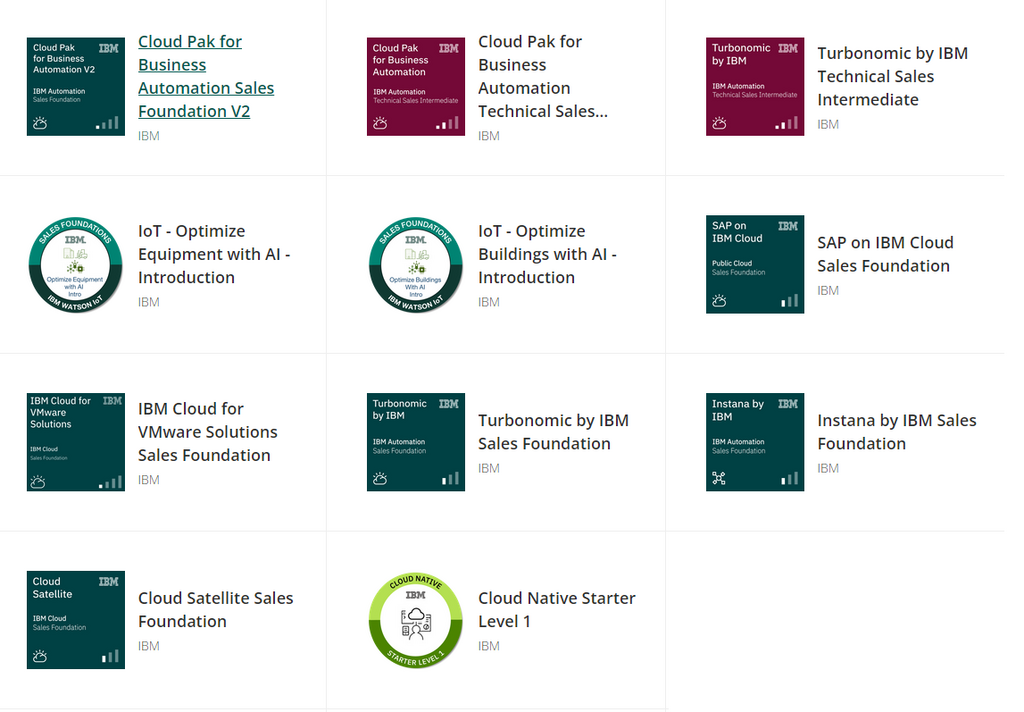
Task: Select the round Optimize Buildings with AI badge
Action: 416,265
